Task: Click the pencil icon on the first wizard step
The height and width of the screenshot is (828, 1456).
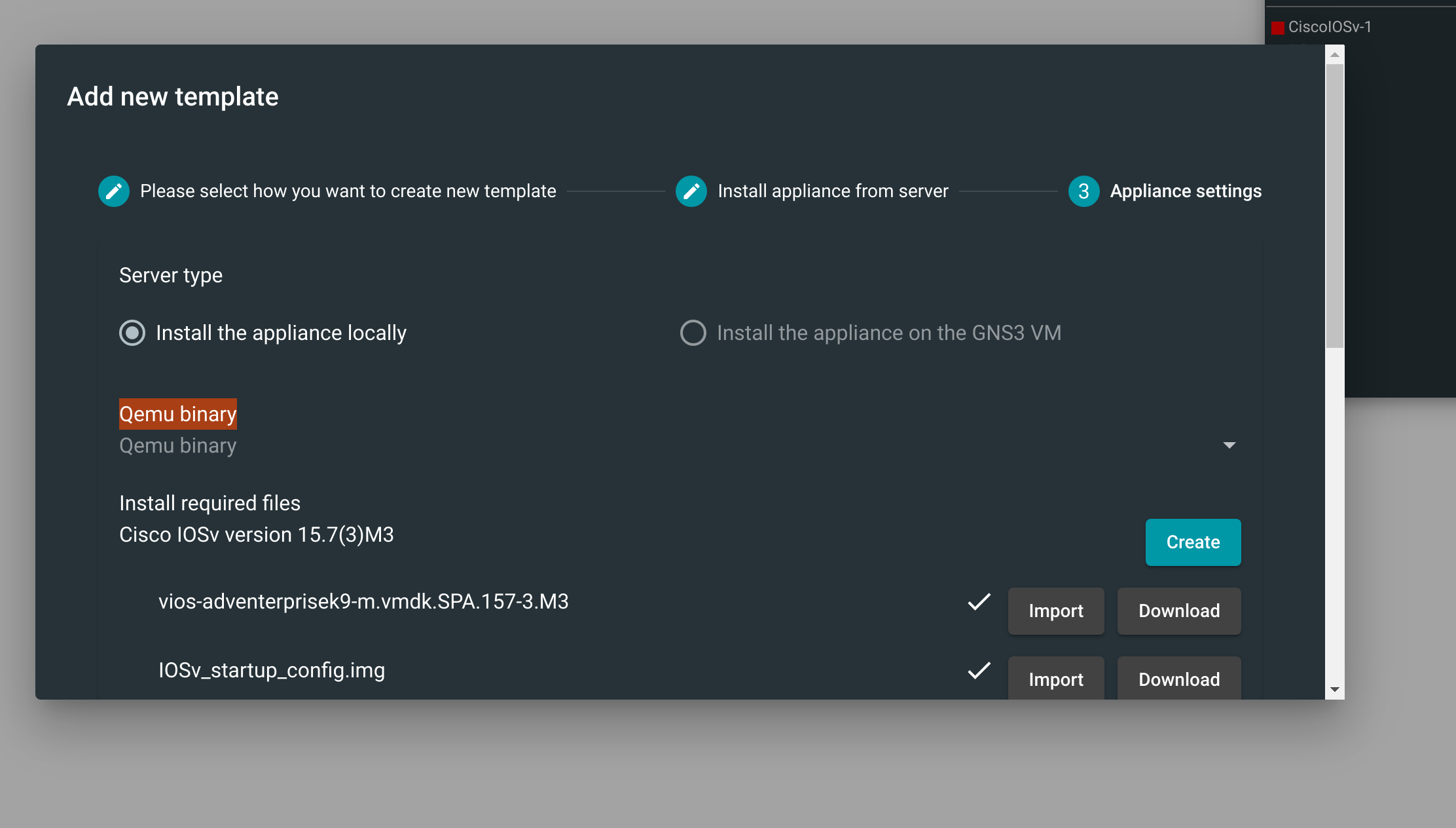Action: tap(113, 191)
